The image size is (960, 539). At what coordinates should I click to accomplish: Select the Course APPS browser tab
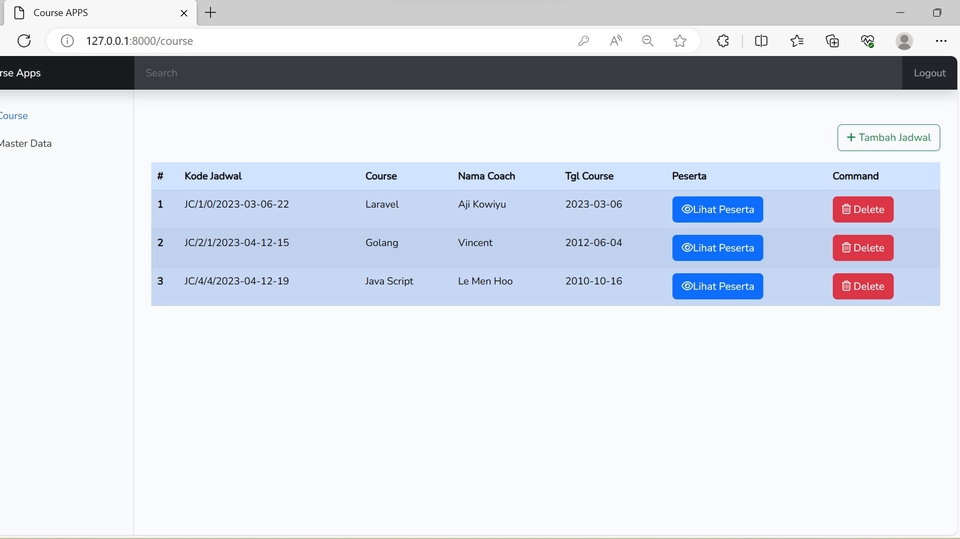click(x=99, y=13)
